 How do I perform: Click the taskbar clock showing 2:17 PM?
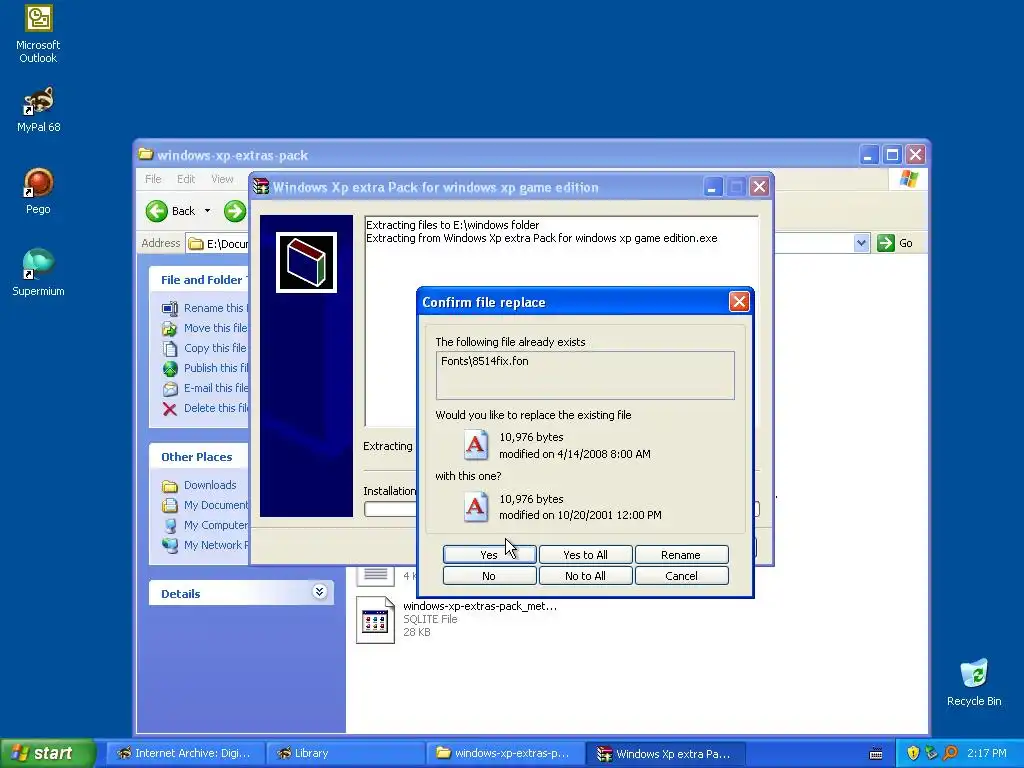(987, 754)
